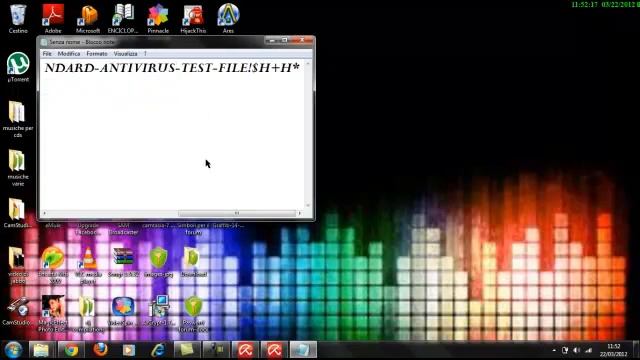Open the volume speaker tray icon
Image resolution: width=640 pixels, height=360 pixels.
577,350
